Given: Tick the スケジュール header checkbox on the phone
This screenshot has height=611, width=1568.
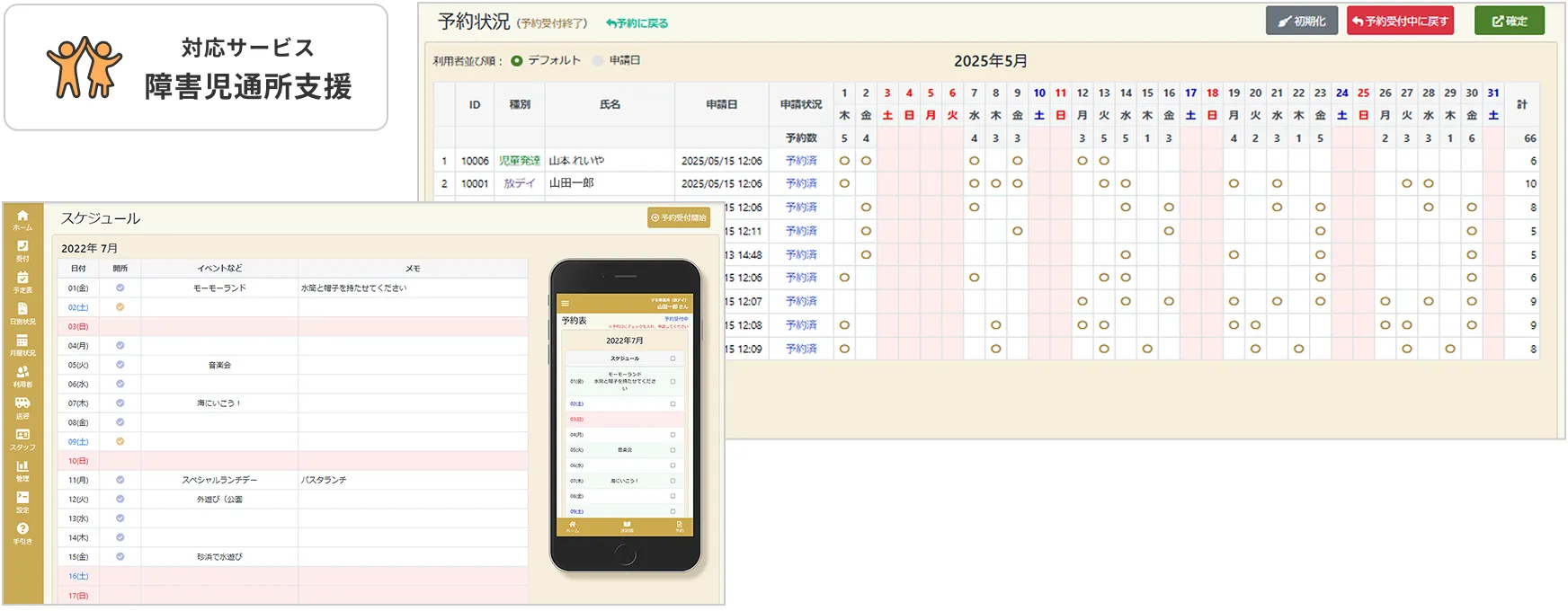Looking at the screenshot, I should pos(673,359).
